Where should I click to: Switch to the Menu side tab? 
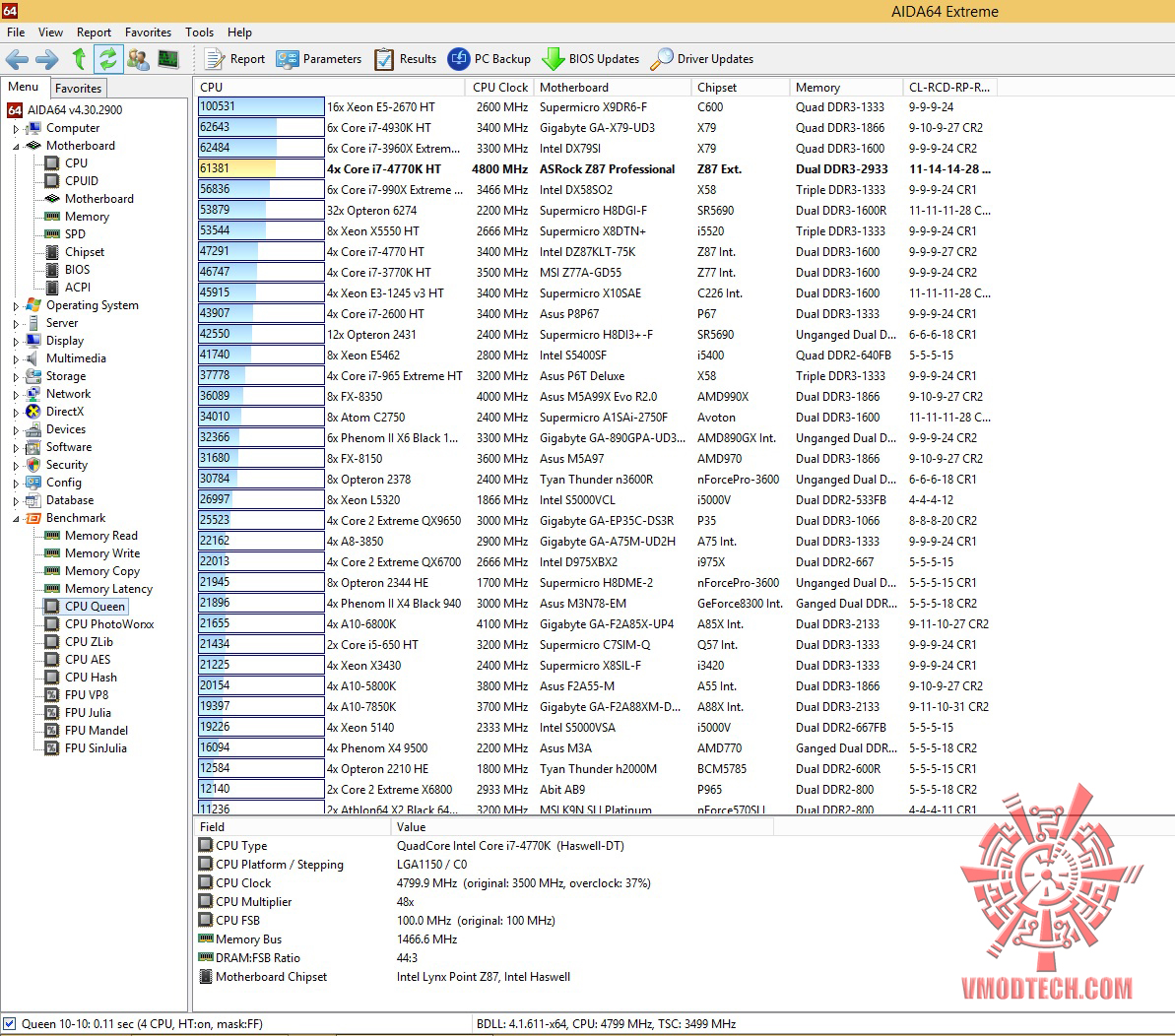coord(24,87)
